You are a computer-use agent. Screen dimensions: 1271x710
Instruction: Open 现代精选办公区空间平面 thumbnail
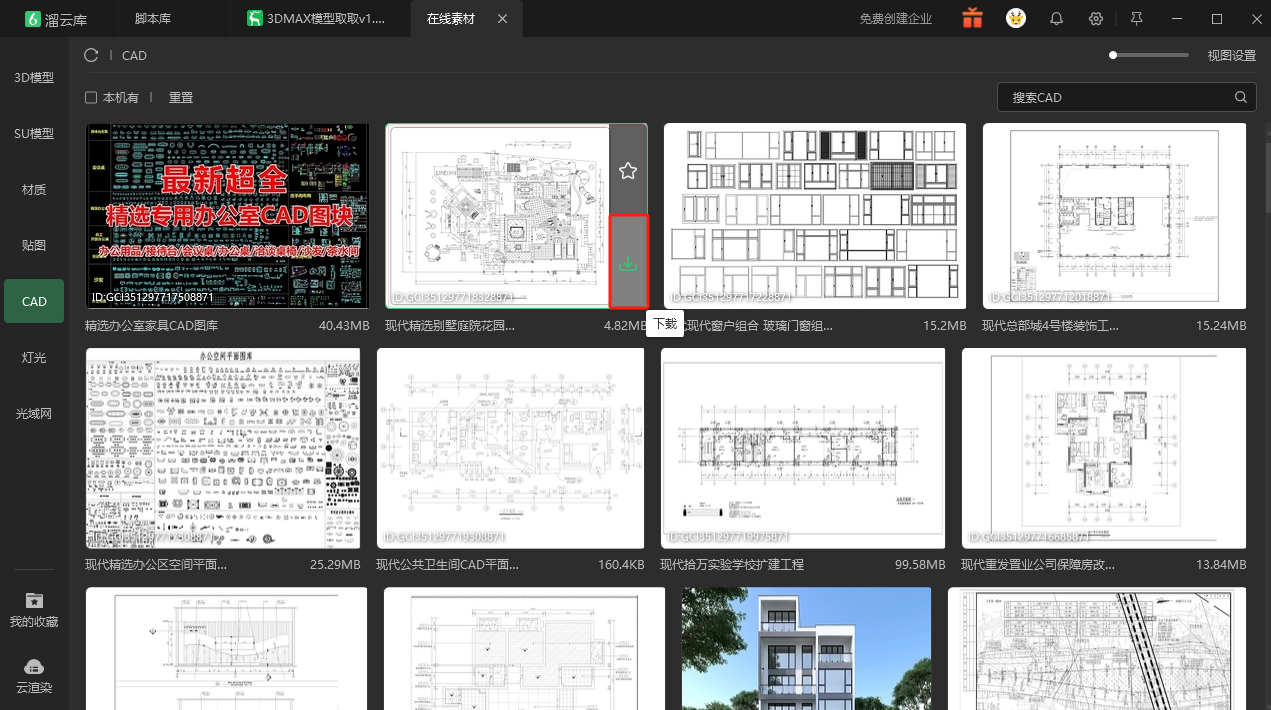point(223,448)
